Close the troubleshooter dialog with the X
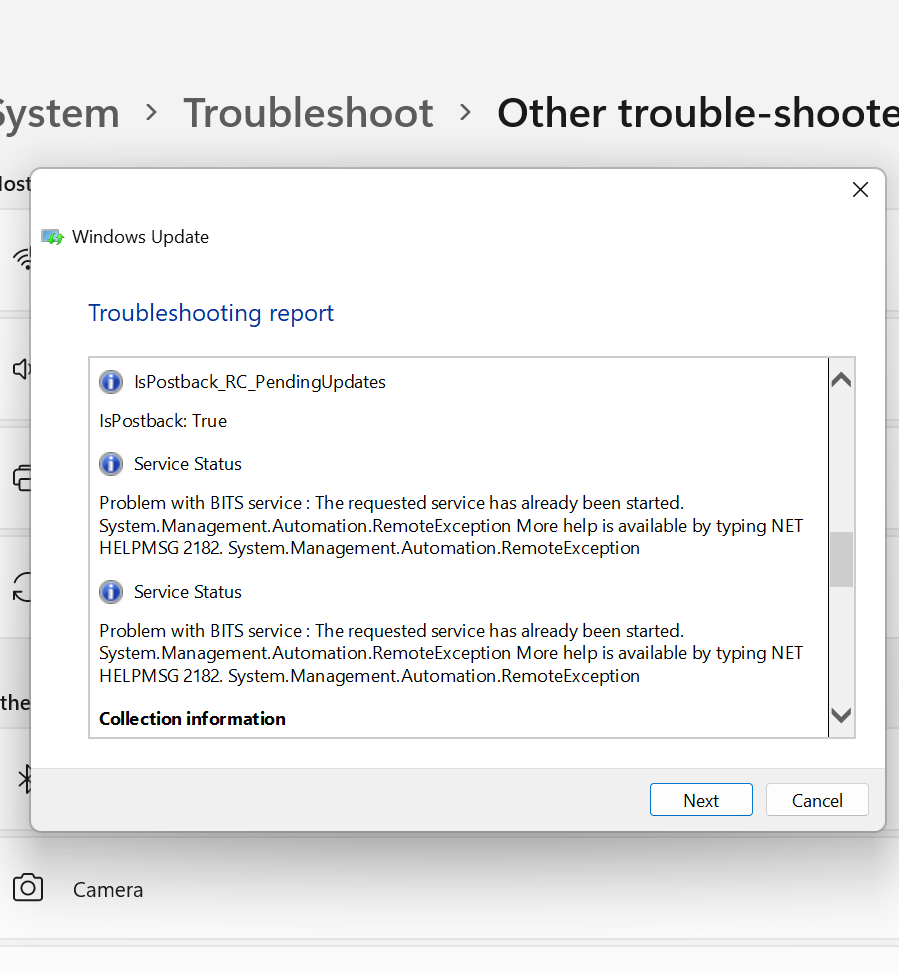 pyautogui.click(x=860, y=190)
